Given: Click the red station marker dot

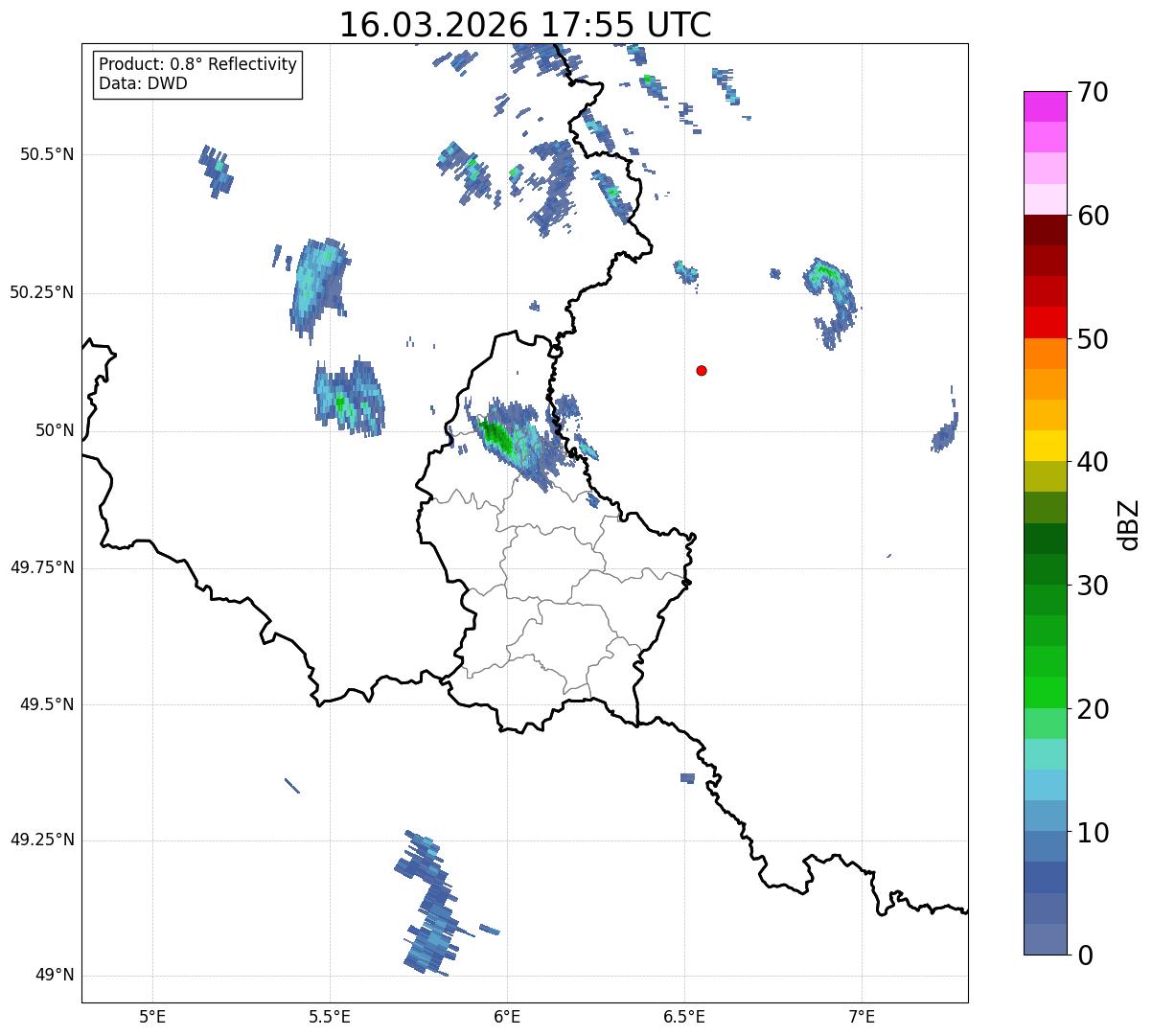Looking at the screenshot, I should 702,370.
